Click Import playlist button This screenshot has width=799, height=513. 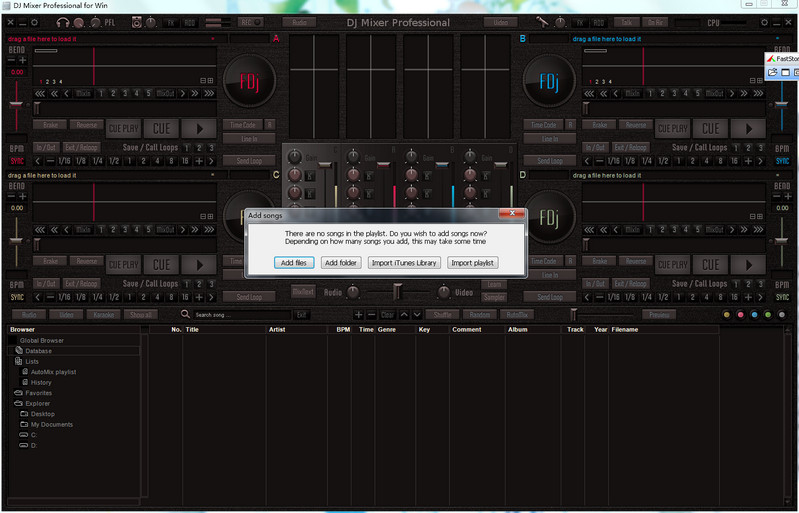pos(472,263)
